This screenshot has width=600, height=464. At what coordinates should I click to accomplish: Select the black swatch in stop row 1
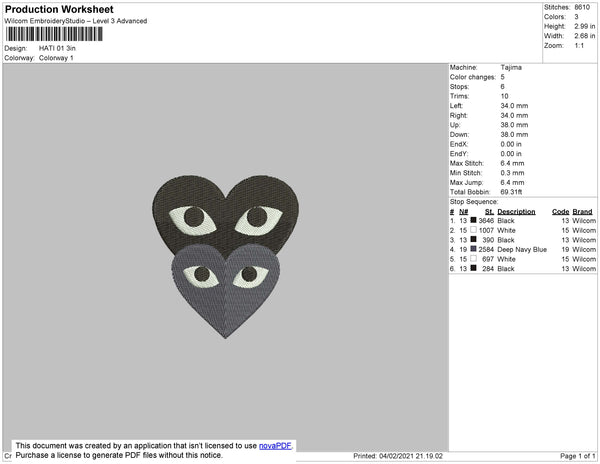click(x=473, y=220)
